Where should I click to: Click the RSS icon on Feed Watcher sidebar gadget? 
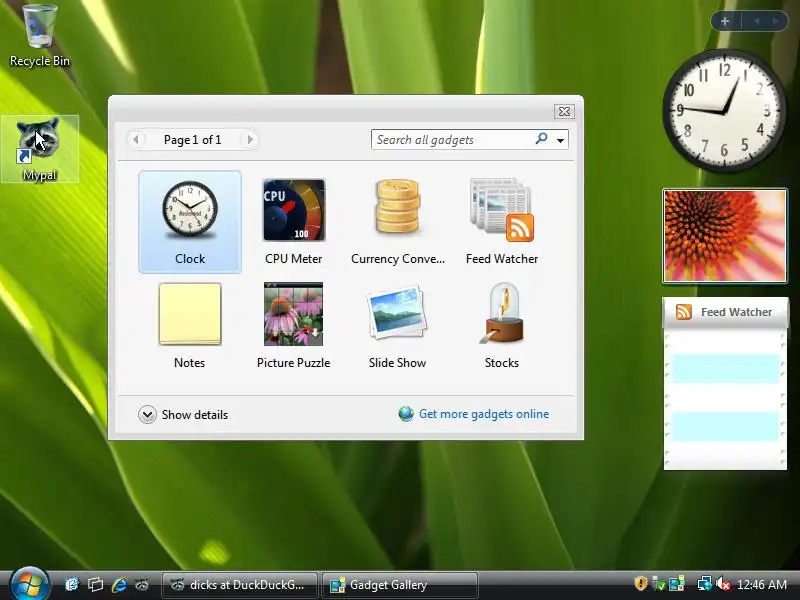pyautogui.click(x=684, y=312)
